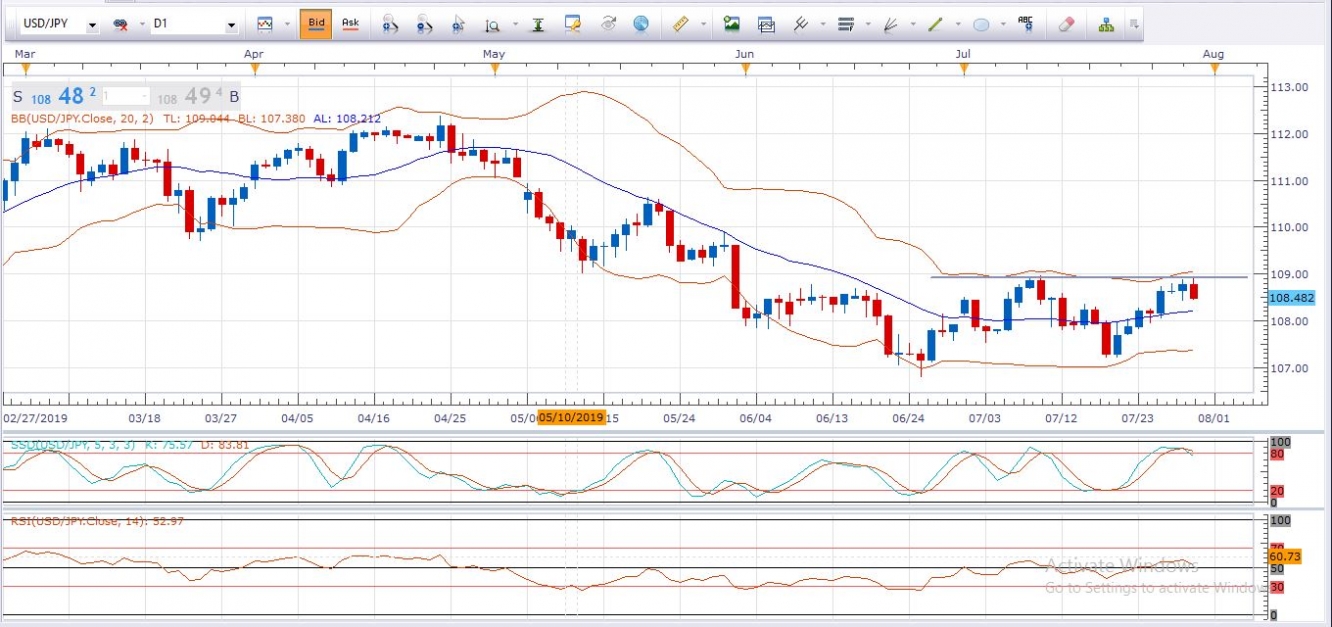Click the Mar timeline marker arrow
Viewport: 1332px width, 627px height.
[x=25, y=68]
